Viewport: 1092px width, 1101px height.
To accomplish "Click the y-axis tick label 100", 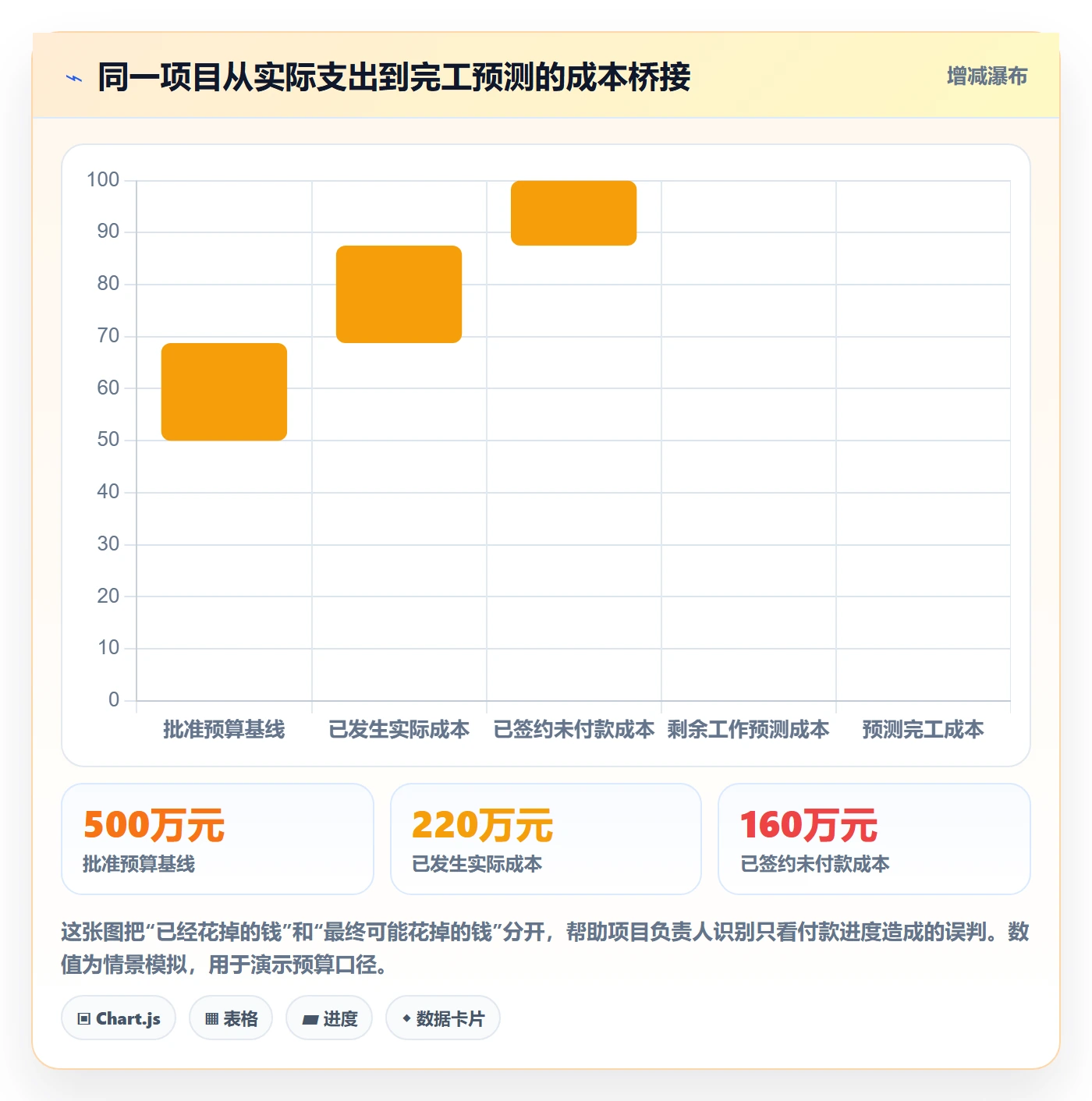I will [103, 180].
